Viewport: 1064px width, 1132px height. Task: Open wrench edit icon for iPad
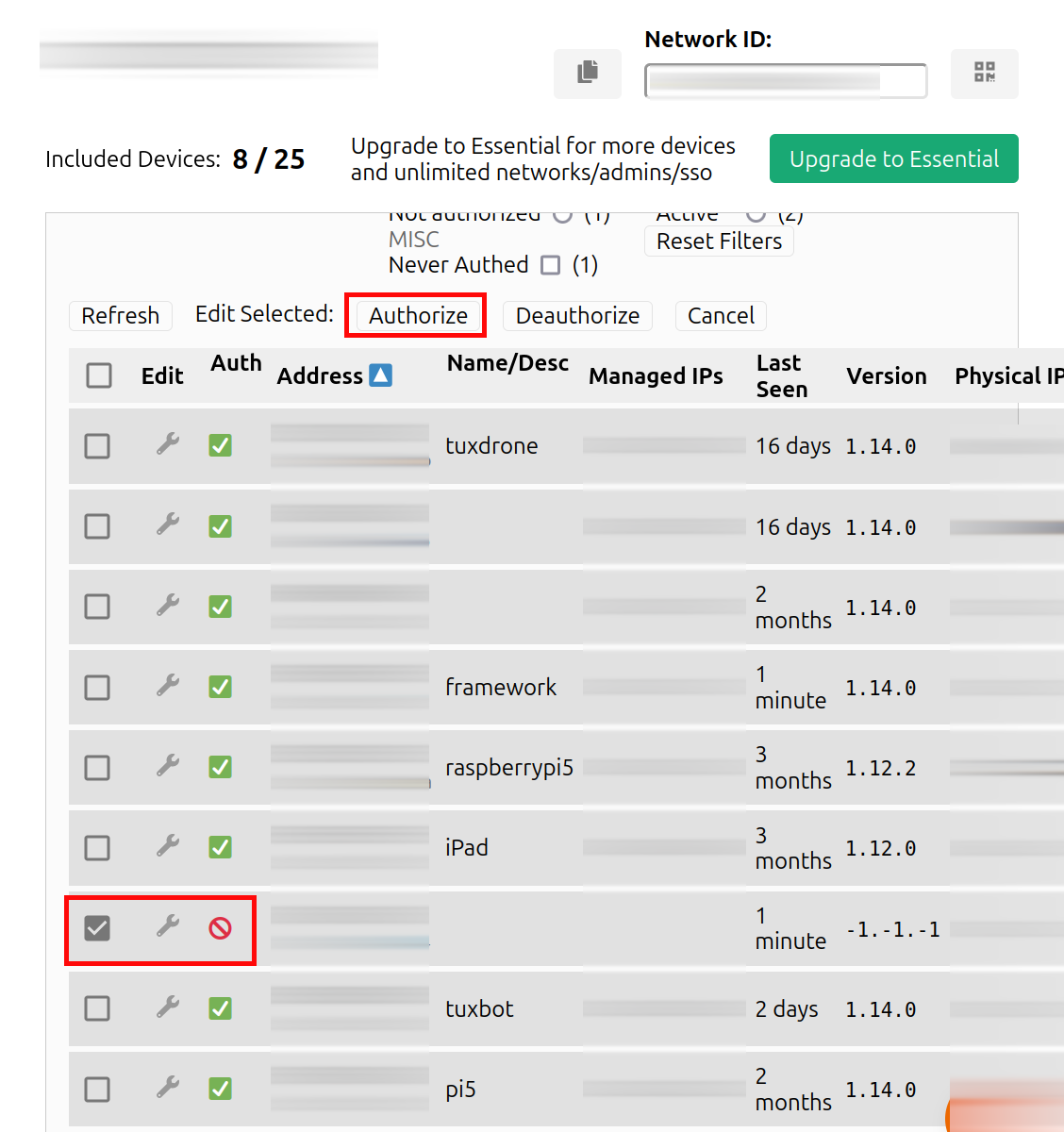point(168,846)
